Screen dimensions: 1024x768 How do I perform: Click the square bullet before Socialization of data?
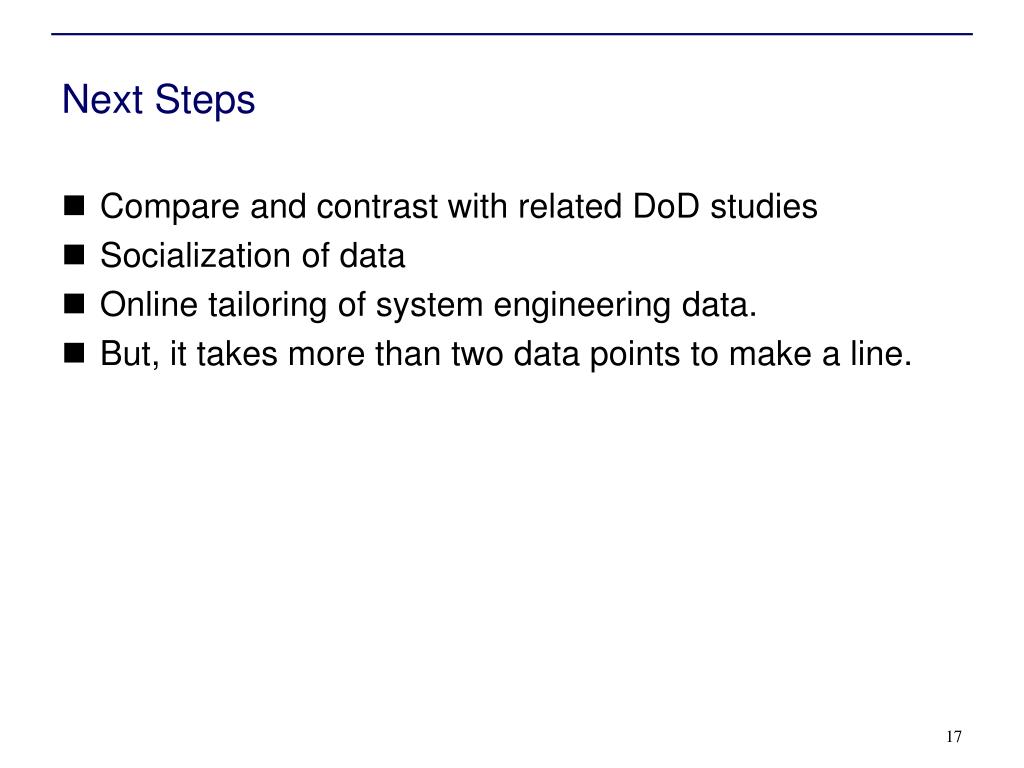[74, 254]
